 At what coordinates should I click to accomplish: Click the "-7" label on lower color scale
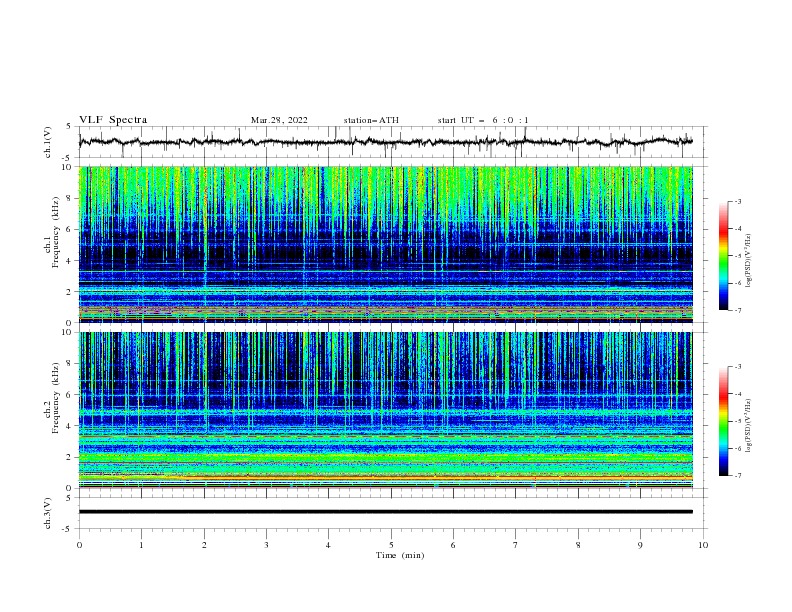click(737, 476)
